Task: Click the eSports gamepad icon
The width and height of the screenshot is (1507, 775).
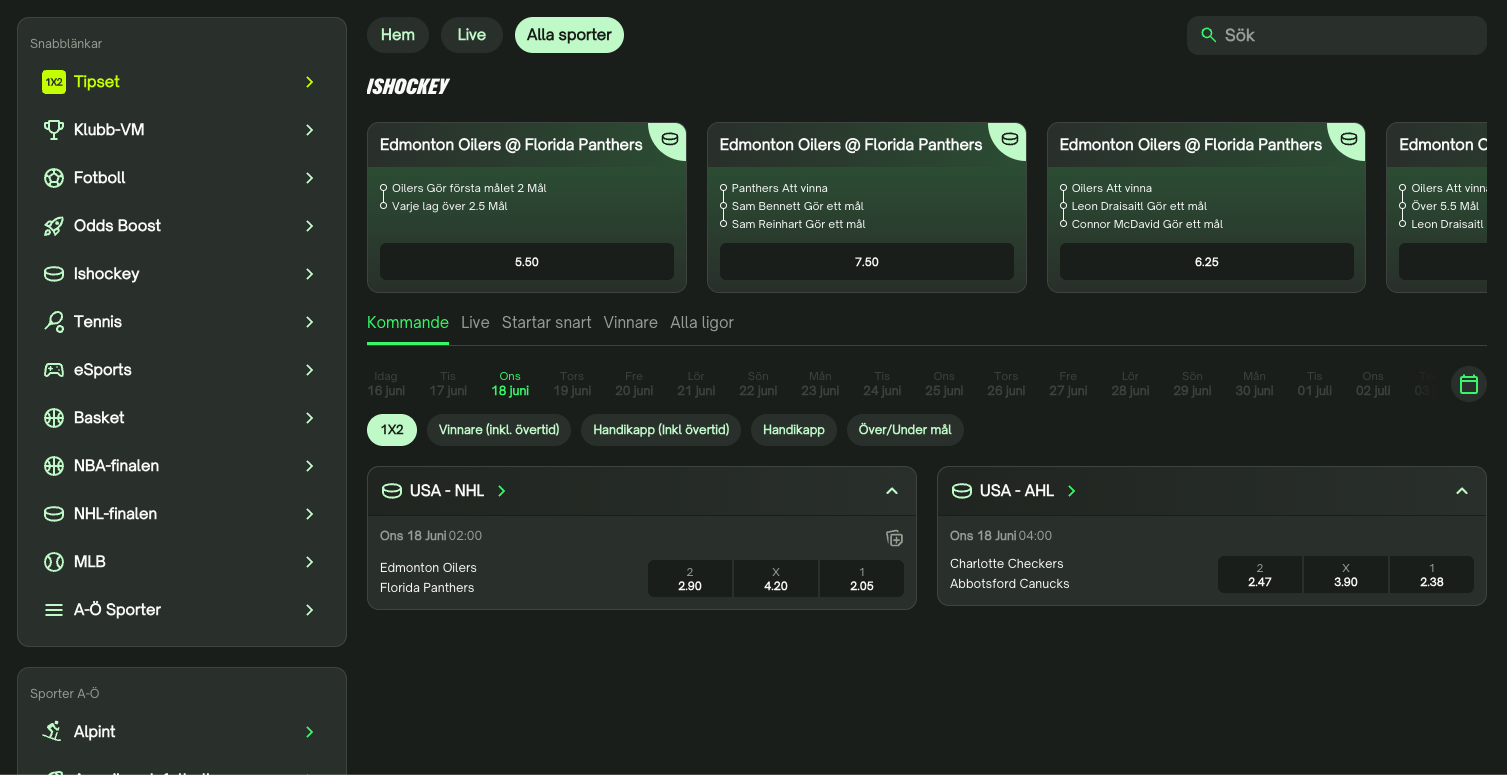Action: click(x=54, y=370)
